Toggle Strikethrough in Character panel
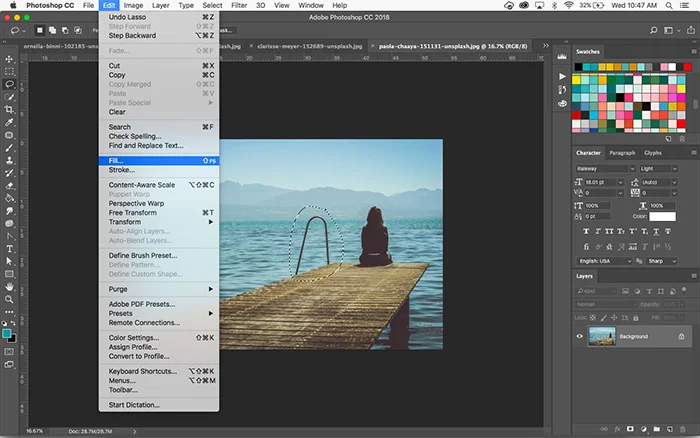Screen dimensions: 700x438 click(668, 231)
